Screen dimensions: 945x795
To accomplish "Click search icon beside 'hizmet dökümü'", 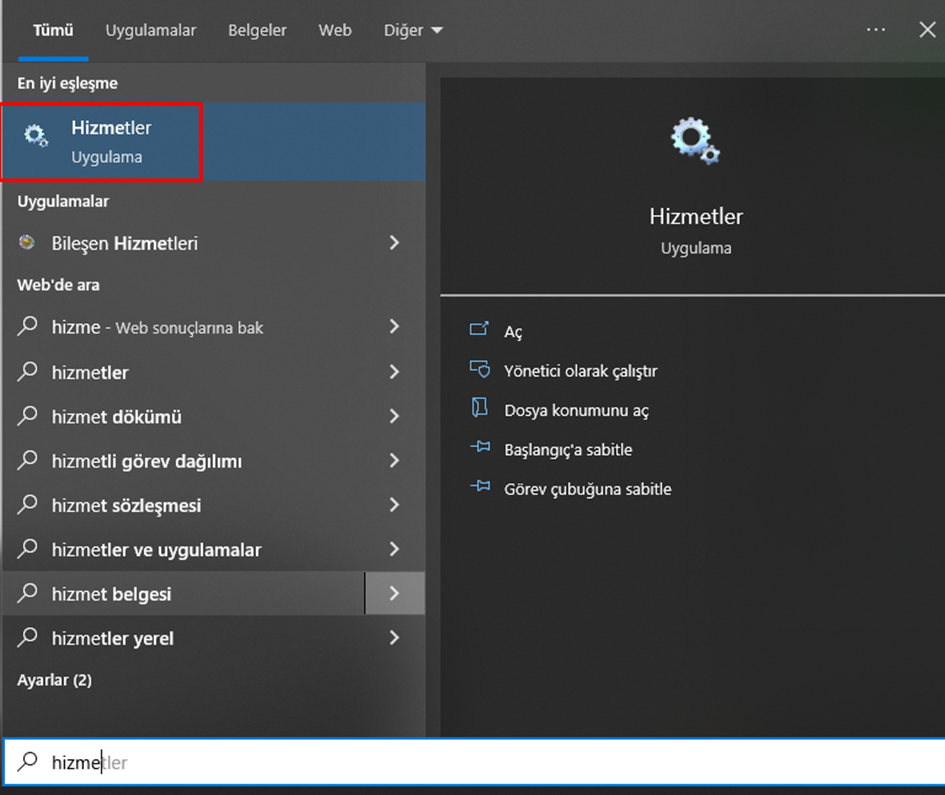I will click(x=28, y=416).
